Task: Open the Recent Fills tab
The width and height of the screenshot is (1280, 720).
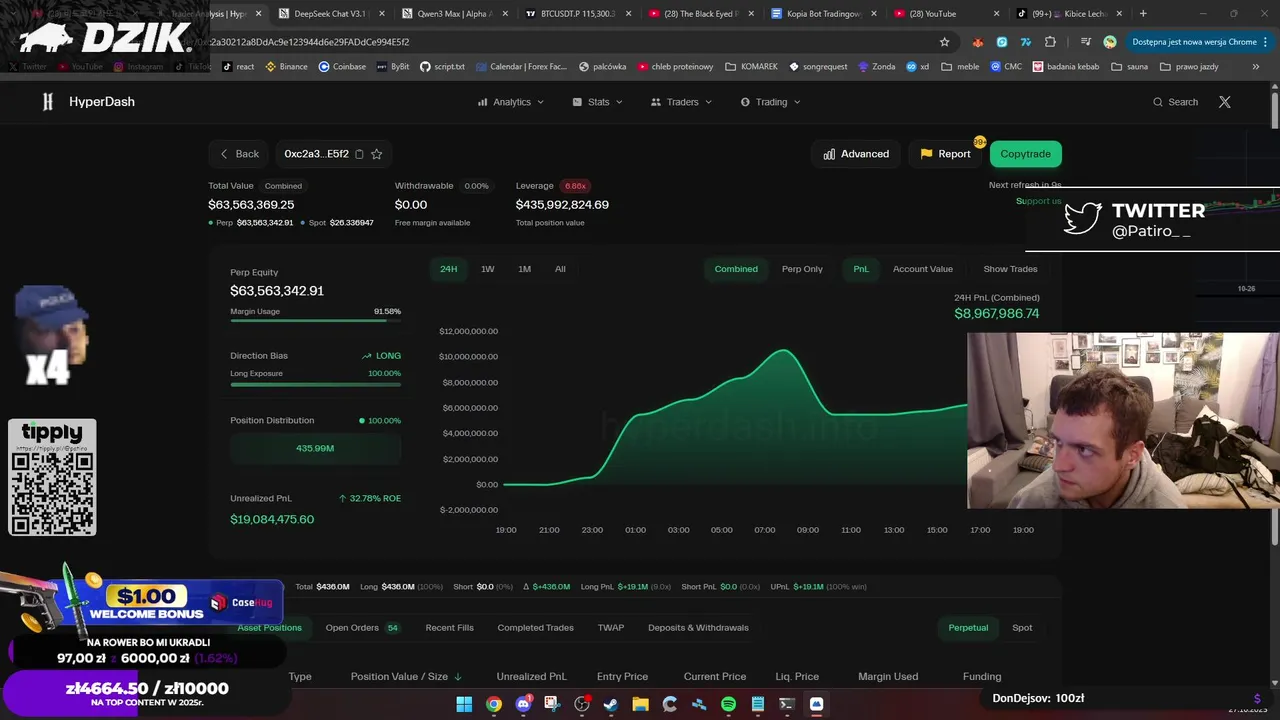Action: click(450, 628)
